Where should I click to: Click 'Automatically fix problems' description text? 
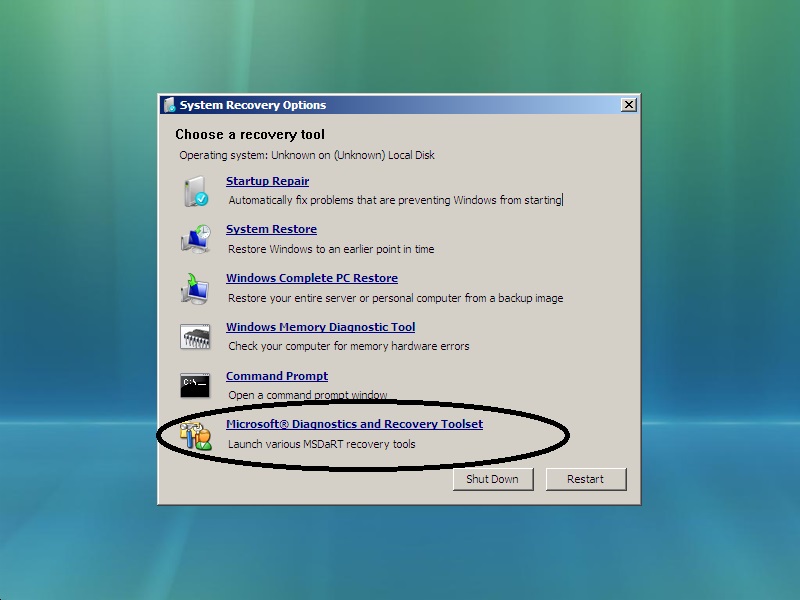[x=395, y=200]
